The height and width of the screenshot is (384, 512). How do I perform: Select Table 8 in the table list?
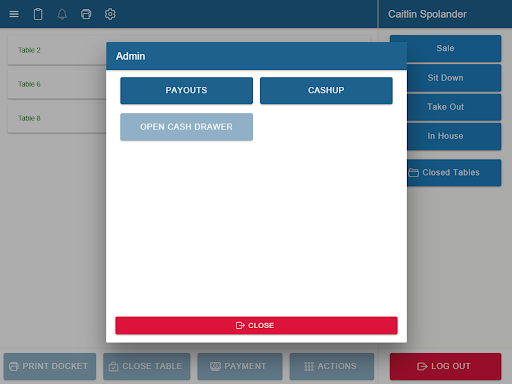point(57,118)
